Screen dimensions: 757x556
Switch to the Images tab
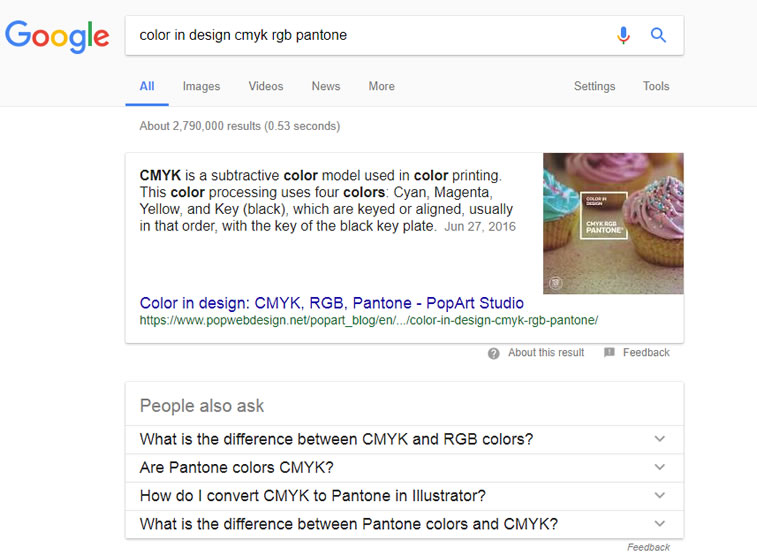(x=201, y=86)
